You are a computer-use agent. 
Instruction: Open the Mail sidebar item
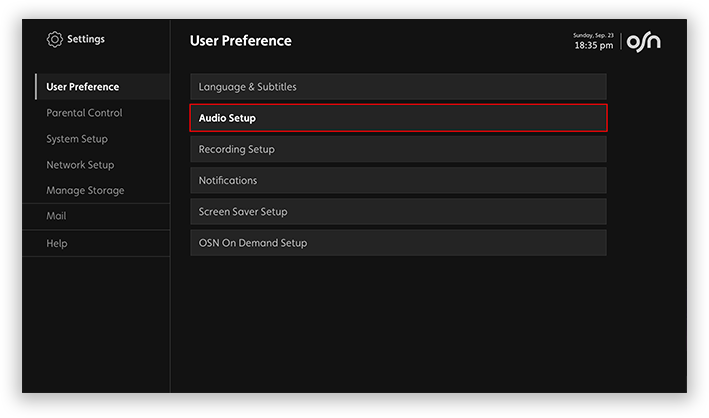56,216
